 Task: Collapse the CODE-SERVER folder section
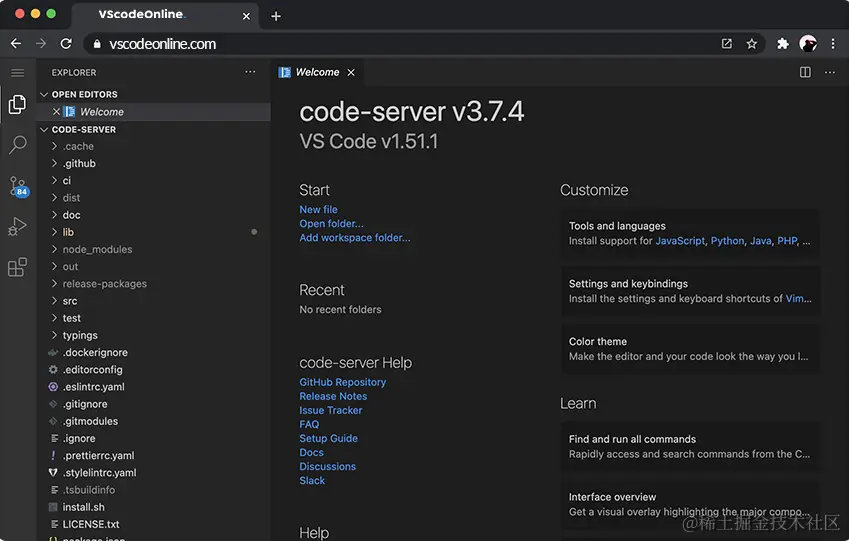(44, 129)
